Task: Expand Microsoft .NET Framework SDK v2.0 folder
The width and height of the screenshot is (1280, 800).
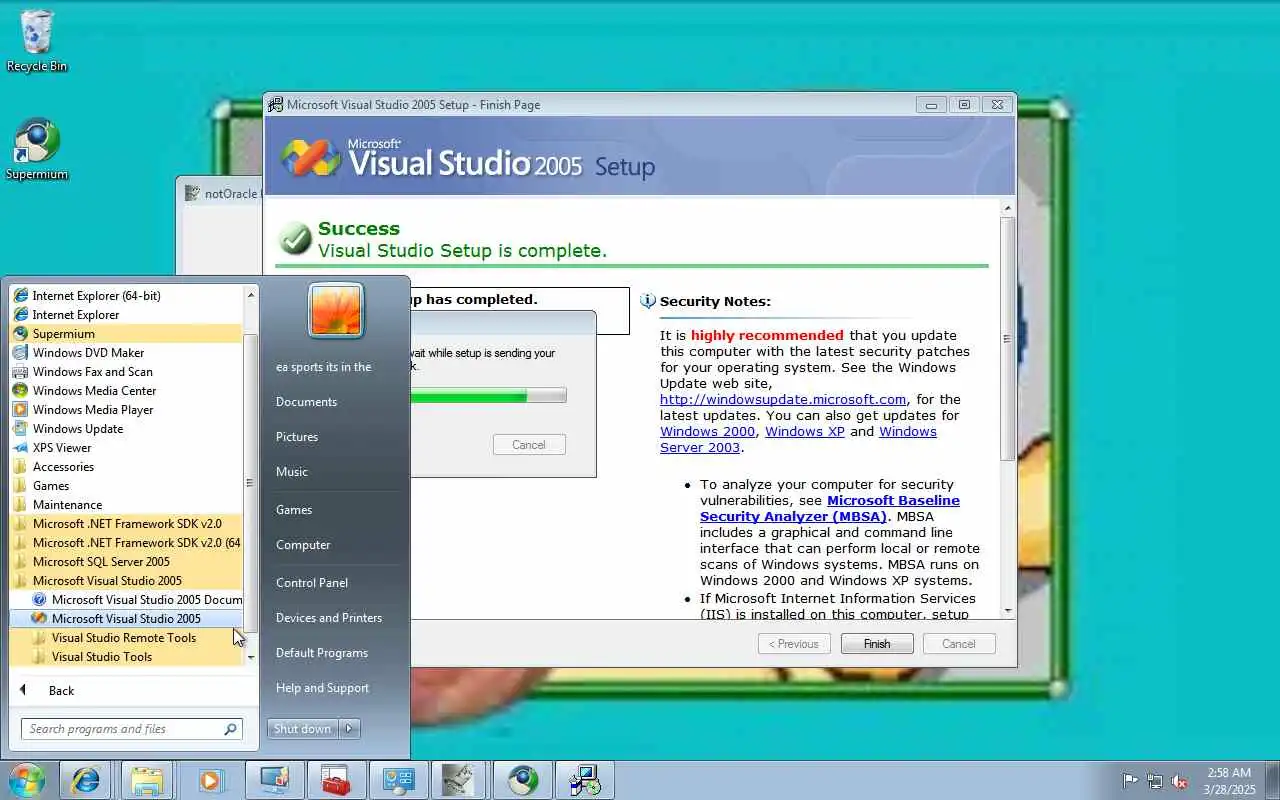Action: (x=126, y=524)
